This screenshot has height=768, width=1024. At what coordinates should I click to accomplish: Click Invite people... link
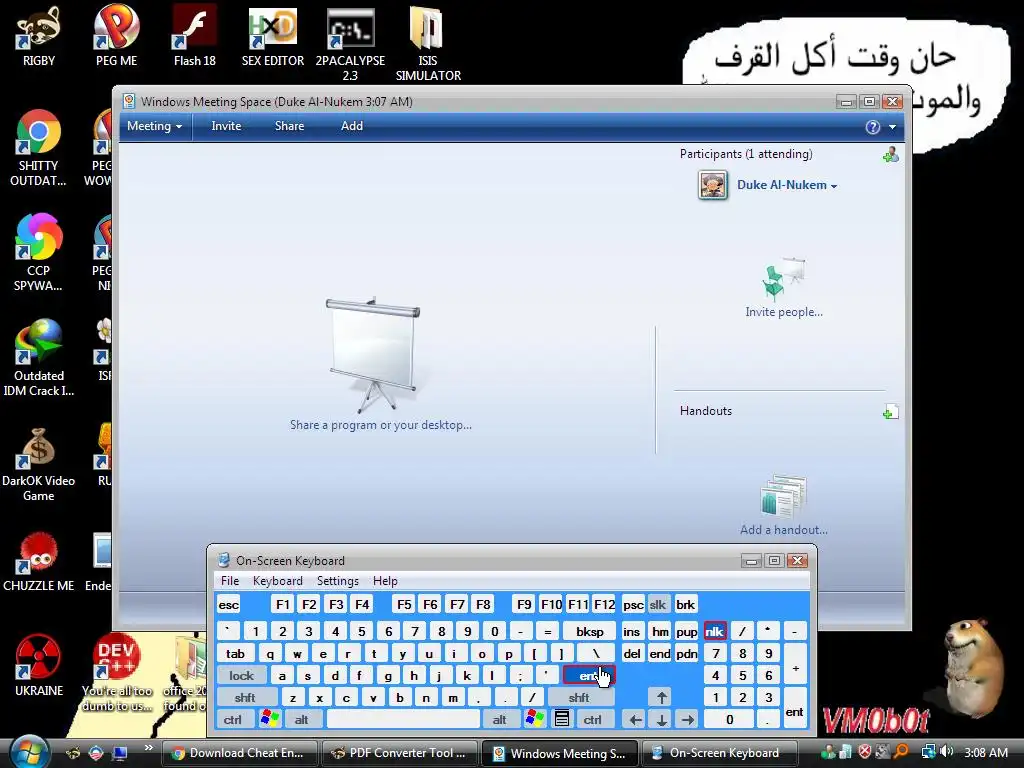784,312
